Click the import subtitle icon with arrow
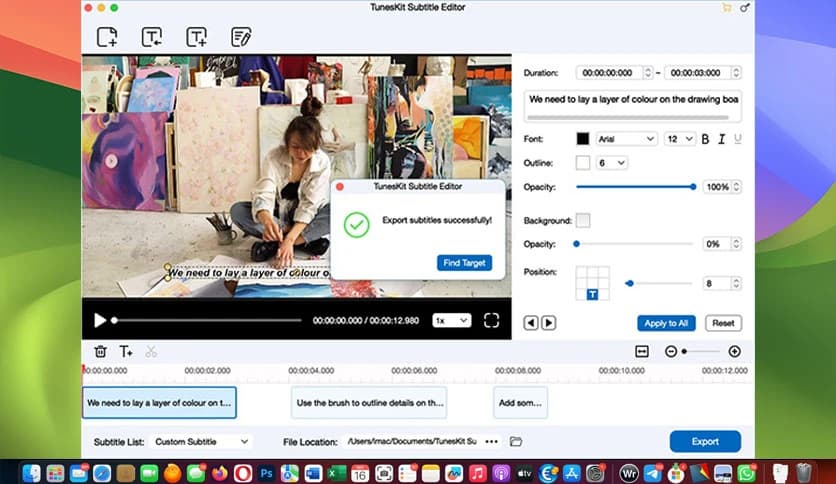The height and width of the screenshot is (484, 836). 152,37
